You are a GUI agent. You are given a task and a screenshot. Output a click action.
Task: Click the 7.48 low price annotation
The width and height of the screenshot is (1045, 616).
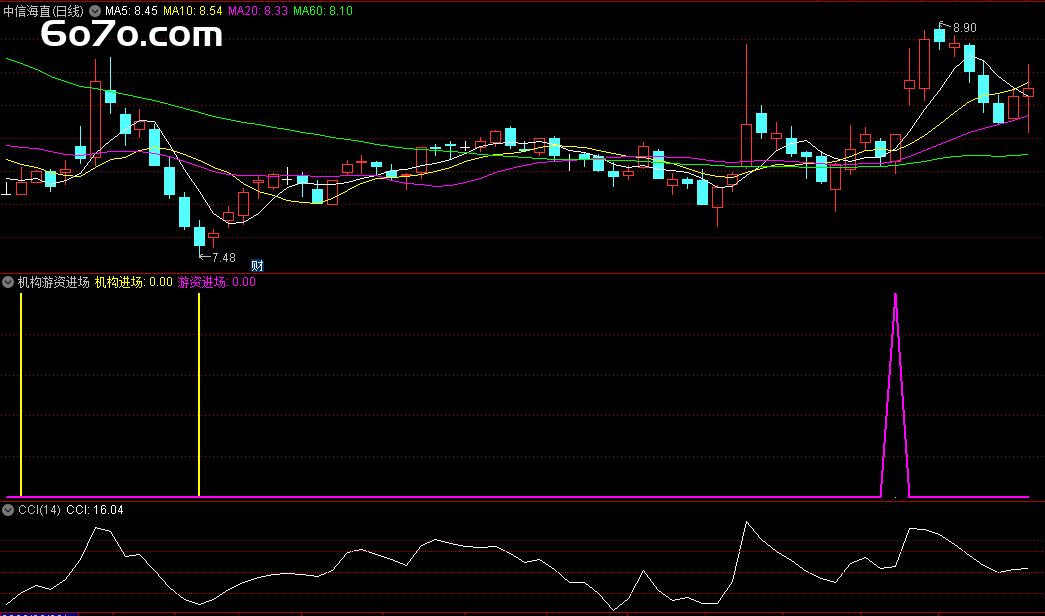(x=224, y=257)
